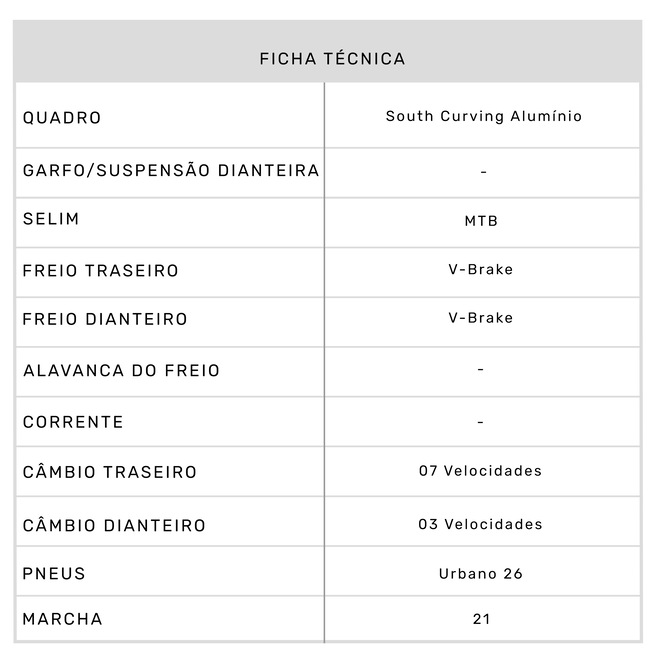The height and width of the screenshot is (660, 660).
Task: Click the ALAVANCA DO FREIO label
Action: coord(121,371)
